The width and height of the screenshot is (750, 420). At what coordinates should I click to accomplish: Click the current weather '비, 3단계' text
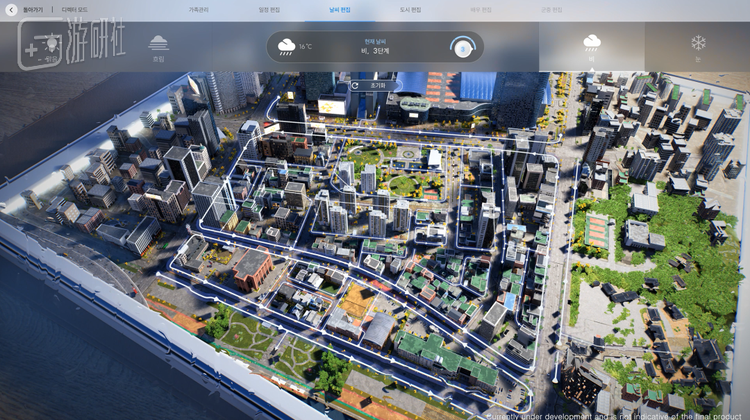tap(376, 50)
